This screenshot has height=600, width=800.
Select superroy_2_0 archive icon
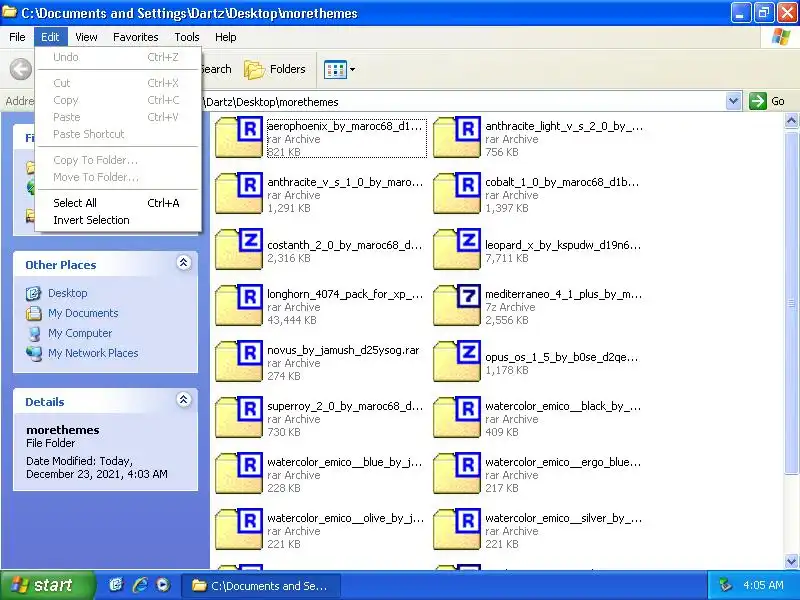(239, 417)
